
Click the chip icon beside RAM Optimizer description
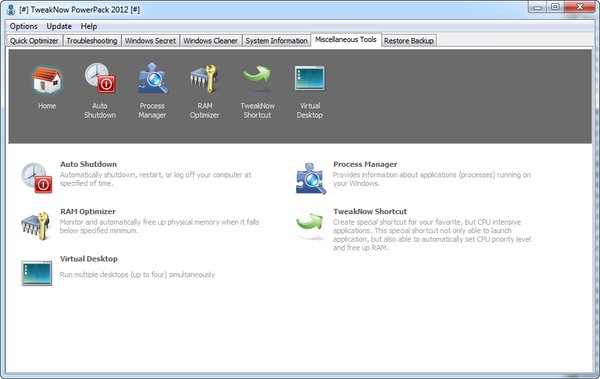click(x=36, y=226)
